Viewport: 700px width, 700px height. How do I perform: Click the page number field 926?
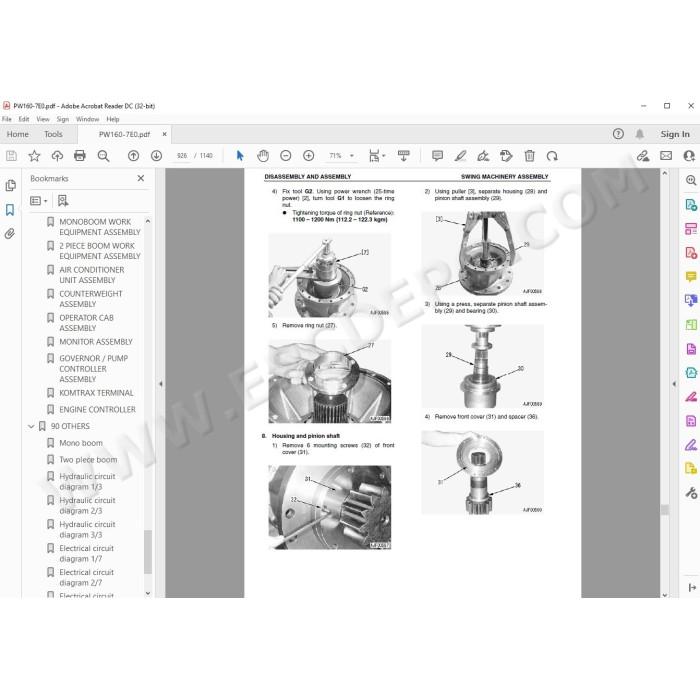(182, 156)
